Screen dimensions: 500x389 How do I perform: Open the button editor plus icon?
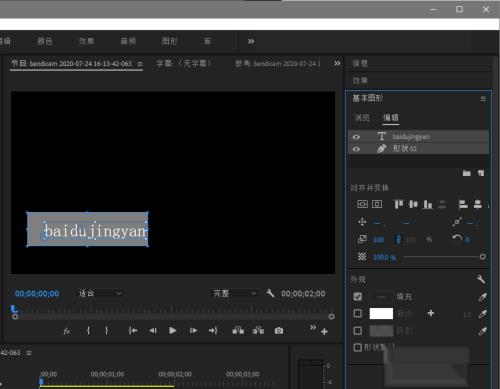(x=324, y=332)
